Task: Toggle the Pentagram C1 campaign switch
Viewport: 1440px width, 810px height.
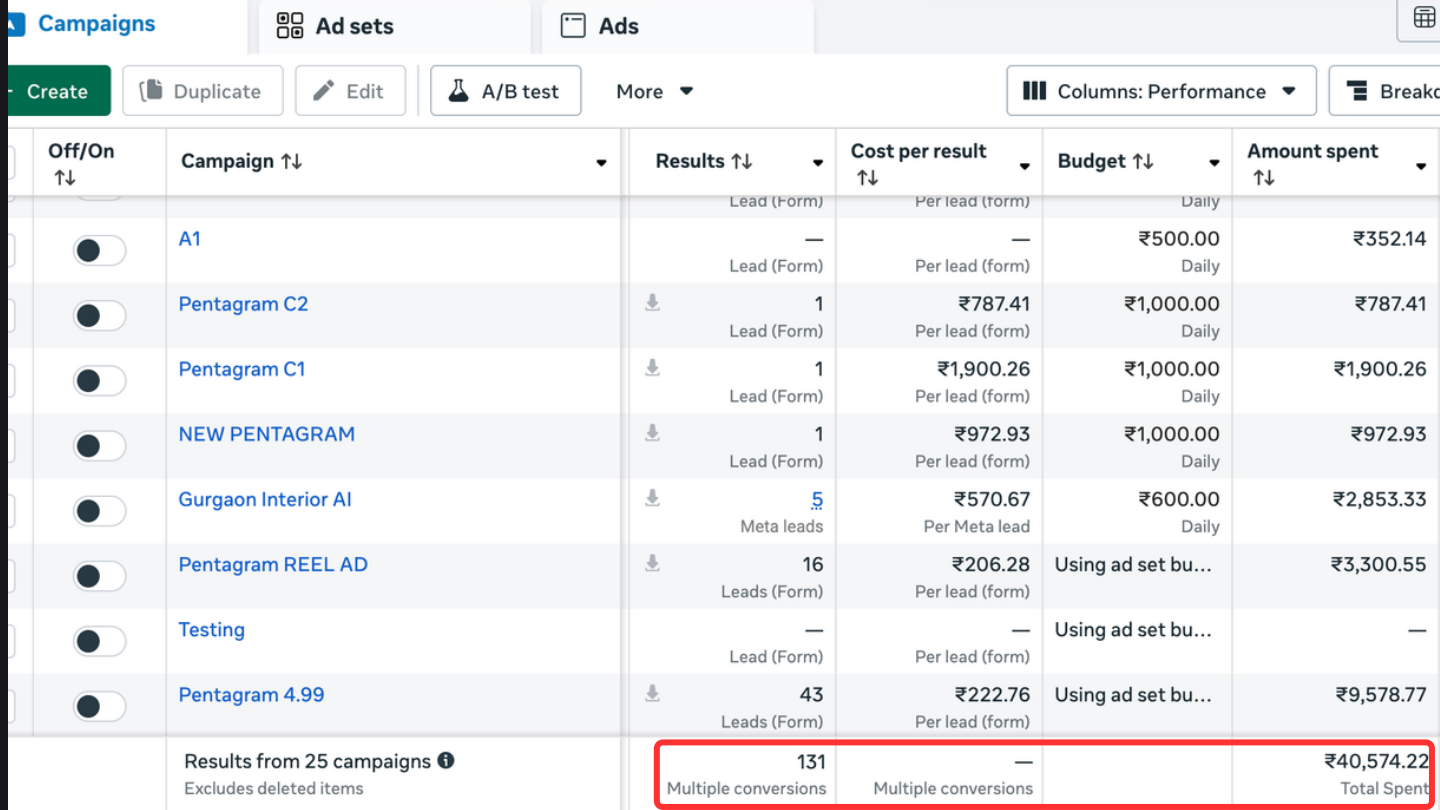Action: click(x=99, y=381)
